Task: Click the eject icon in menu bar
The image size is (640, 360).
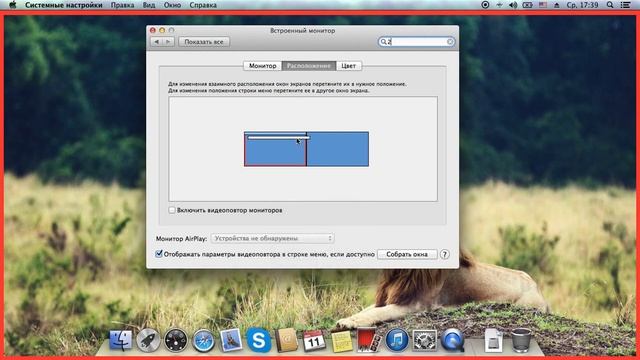Action: (x=556, y=5)
